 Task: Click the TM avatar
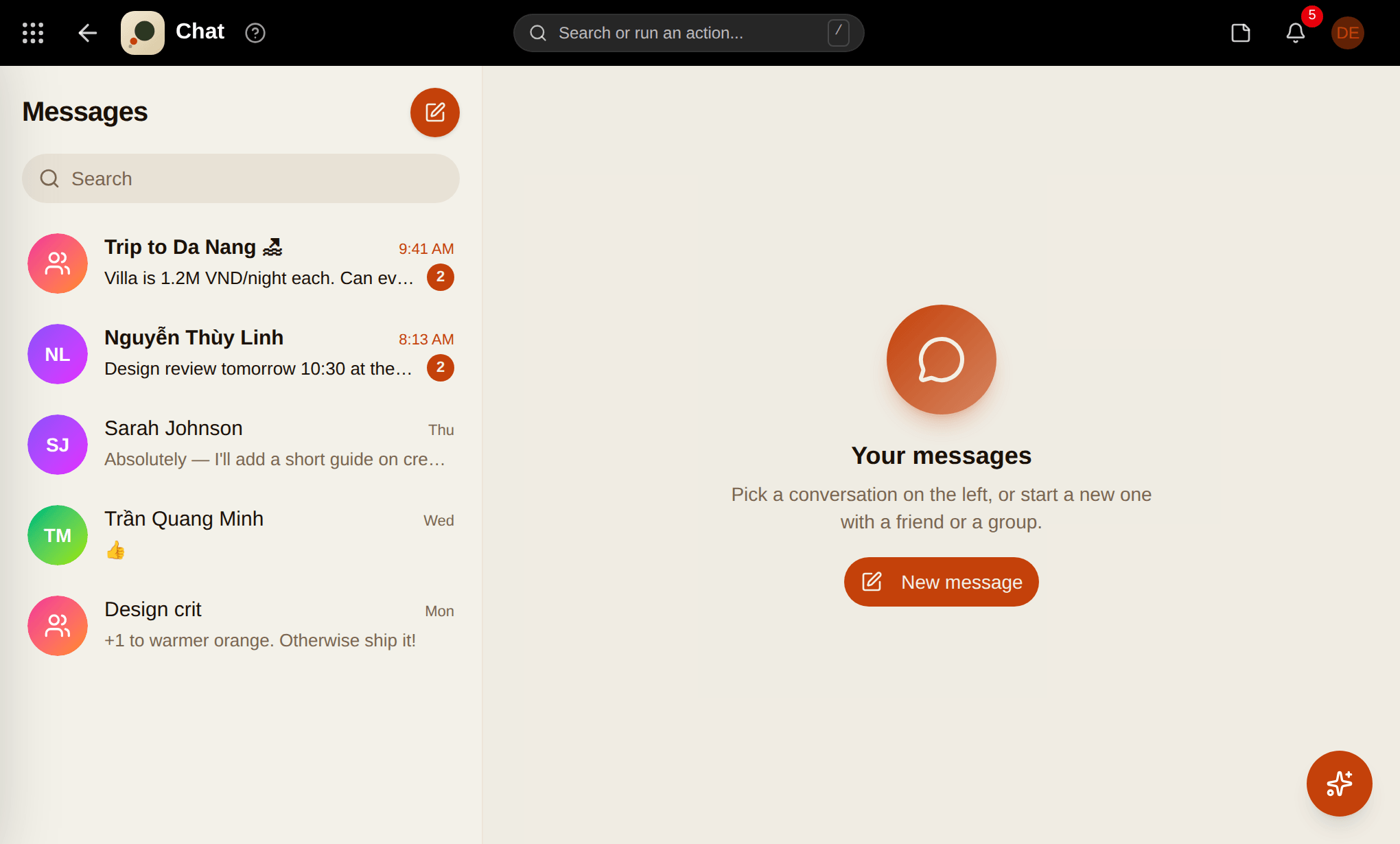pos(58,535)
